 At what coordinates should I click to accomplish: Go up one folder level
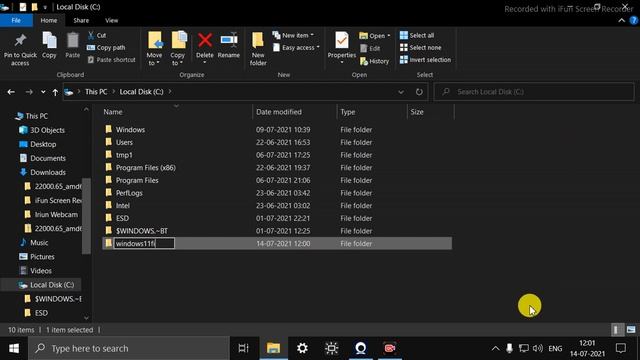55,92
